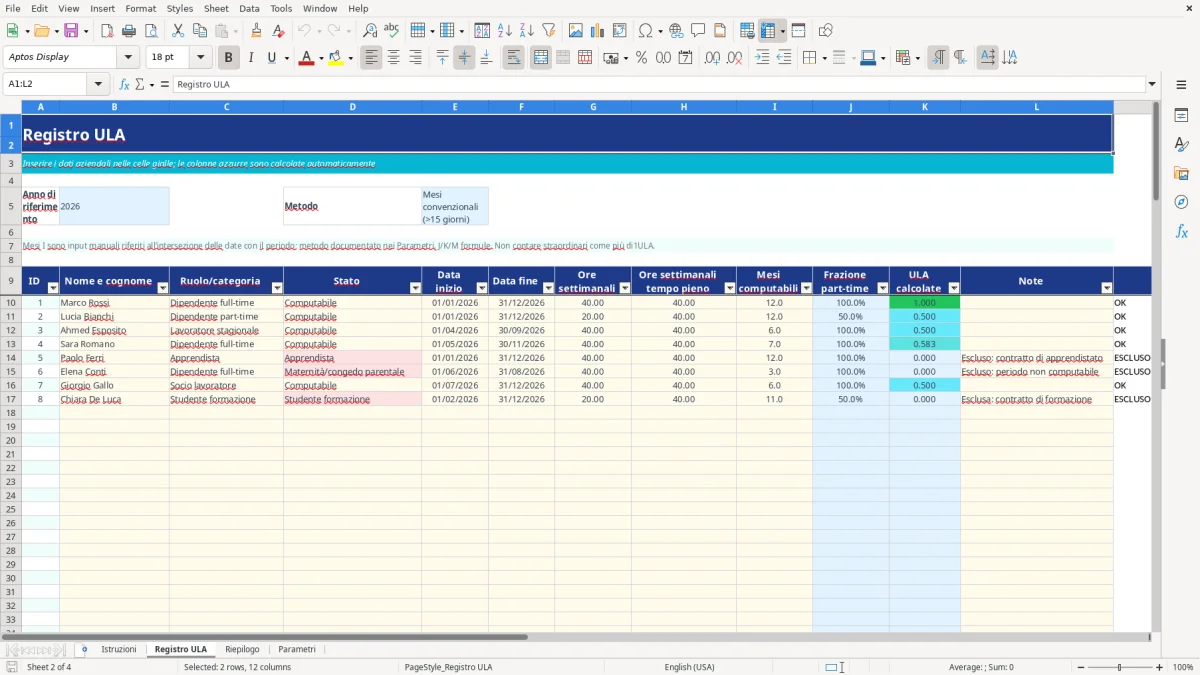This screenshot has width=1200, height=675.
Task: Open the Note column filter dropdown
Action: pos(1106,288)
